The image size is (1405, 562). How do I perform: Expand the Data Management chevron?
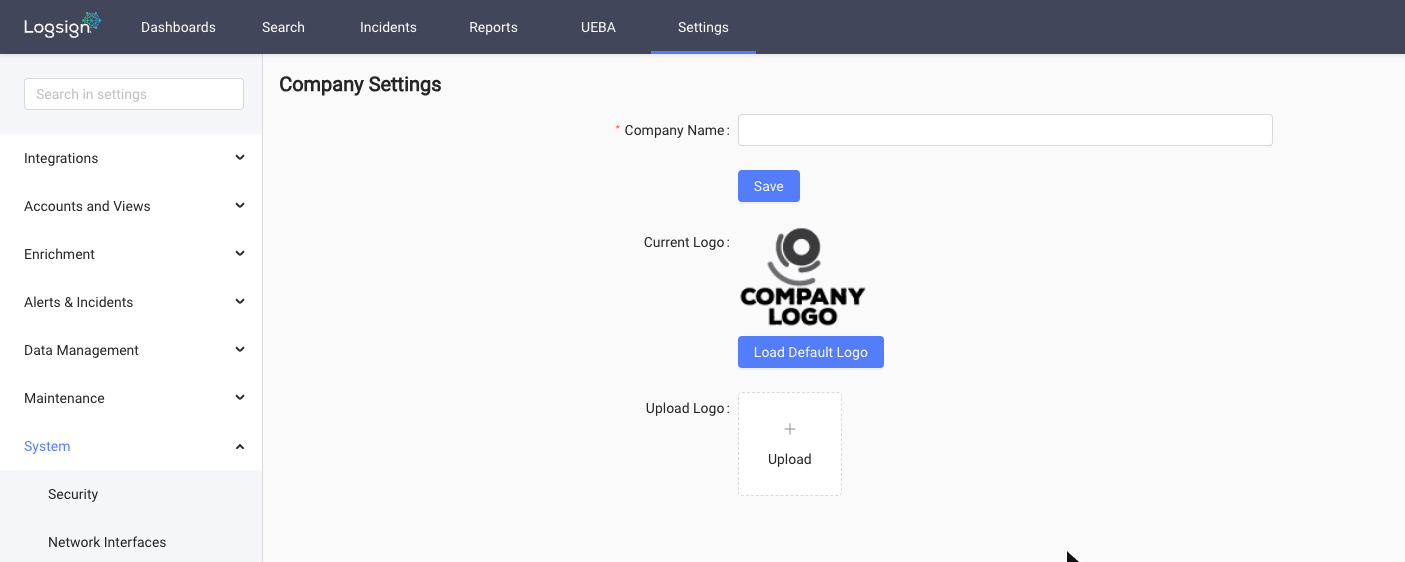pos(240,350)
